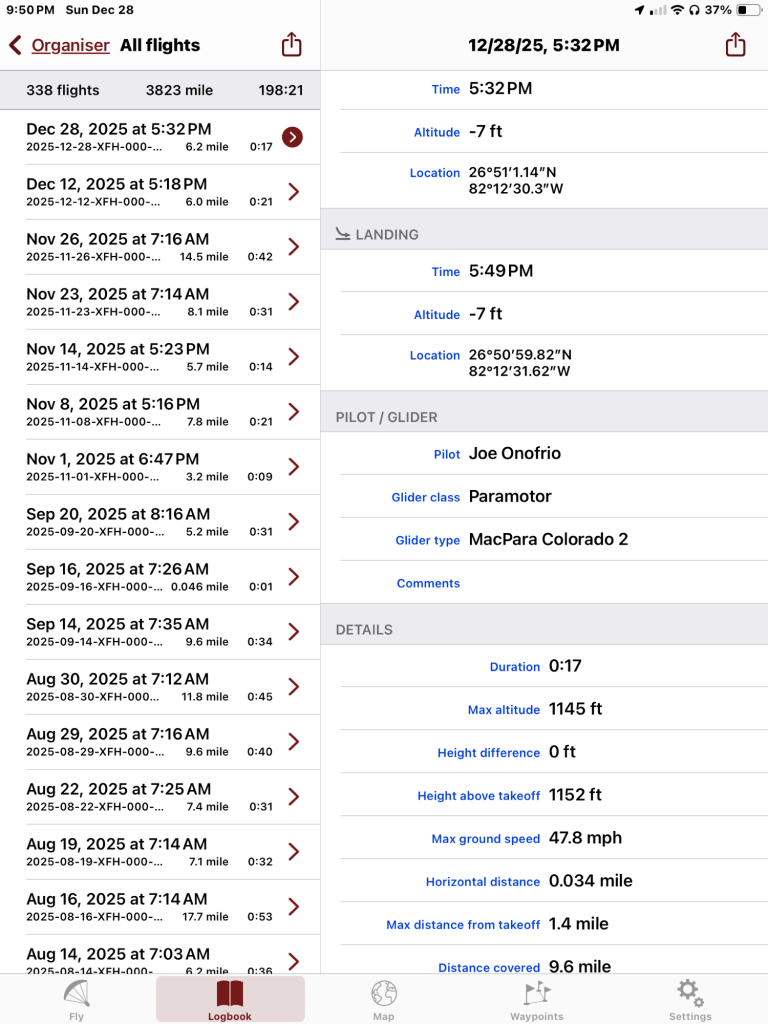The height and width of the screenshot is (1024, 768).
Task: Edit the Pilot name Joe Onofrio field
Action: (x=515, y=453)
